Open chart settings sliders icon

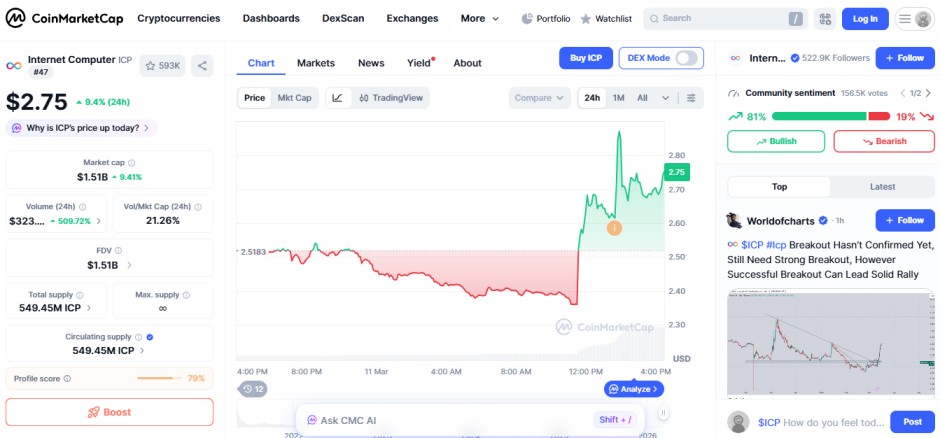pyautogui.click(x=691, y=98)
